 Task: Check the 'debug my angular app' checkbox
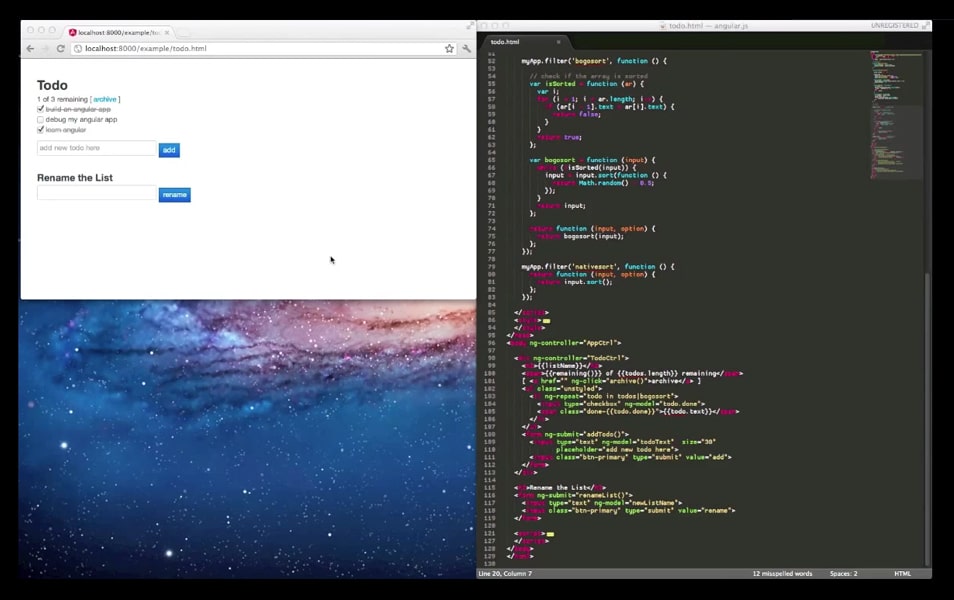tap(40, 119)
